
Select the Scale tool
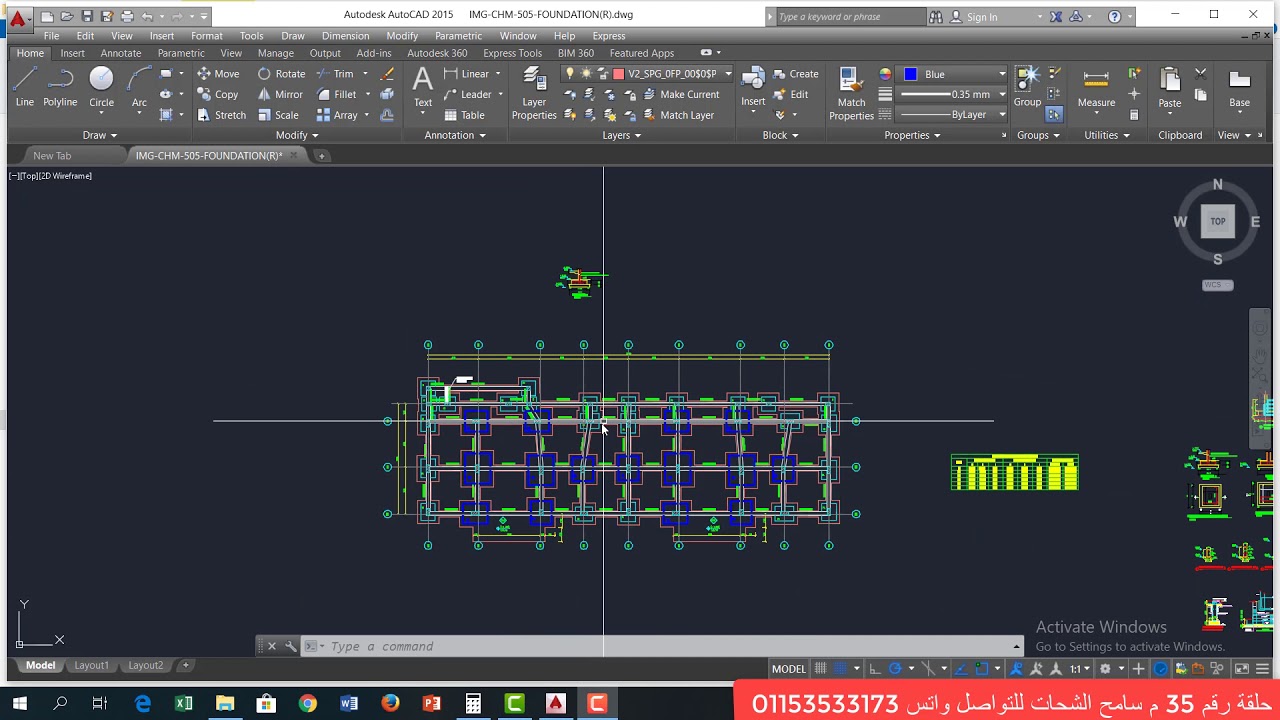tap(279, 115)
